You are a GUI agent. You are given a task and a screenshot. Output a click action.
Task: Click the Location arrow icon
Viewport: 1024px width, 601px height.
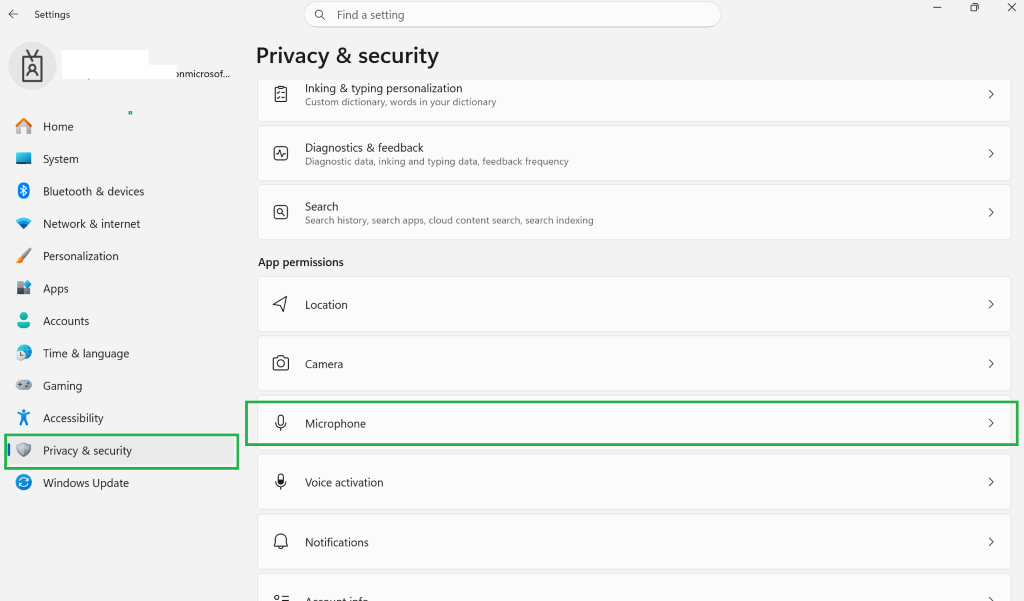(x=281, y=304)
